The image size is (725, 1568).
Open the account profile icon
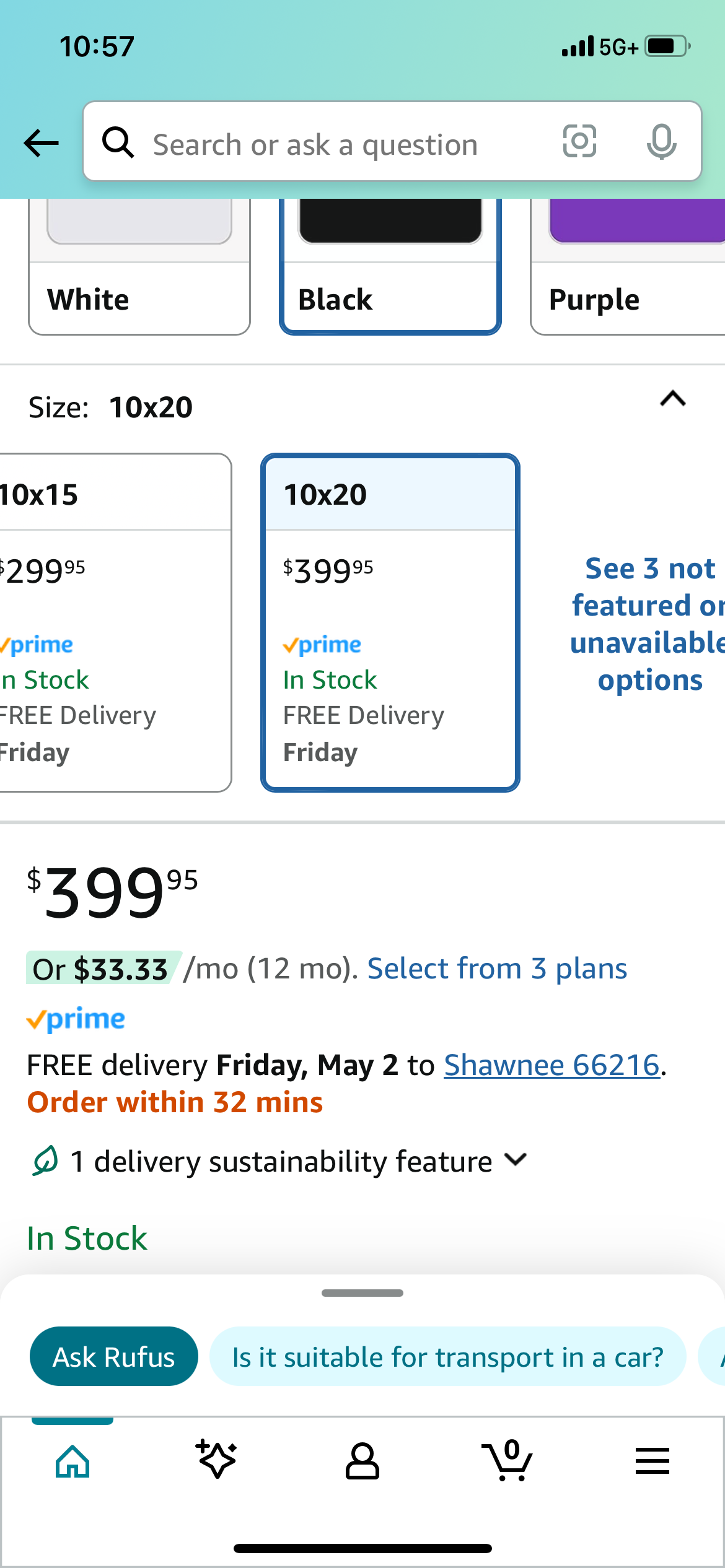click(362, 1461)
